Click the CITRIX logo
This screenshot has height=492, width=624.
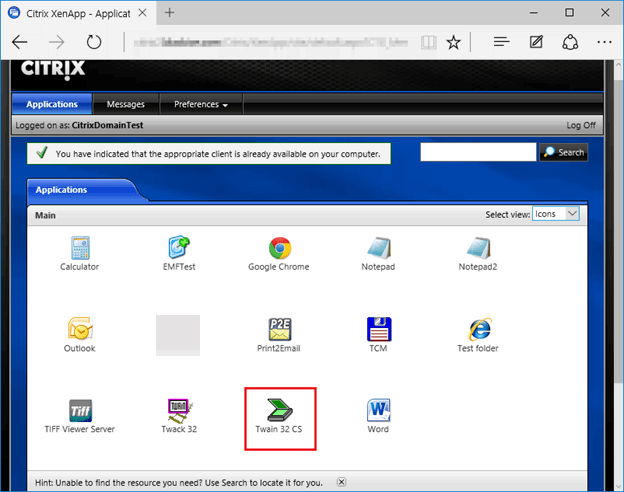tap(53, 70)
